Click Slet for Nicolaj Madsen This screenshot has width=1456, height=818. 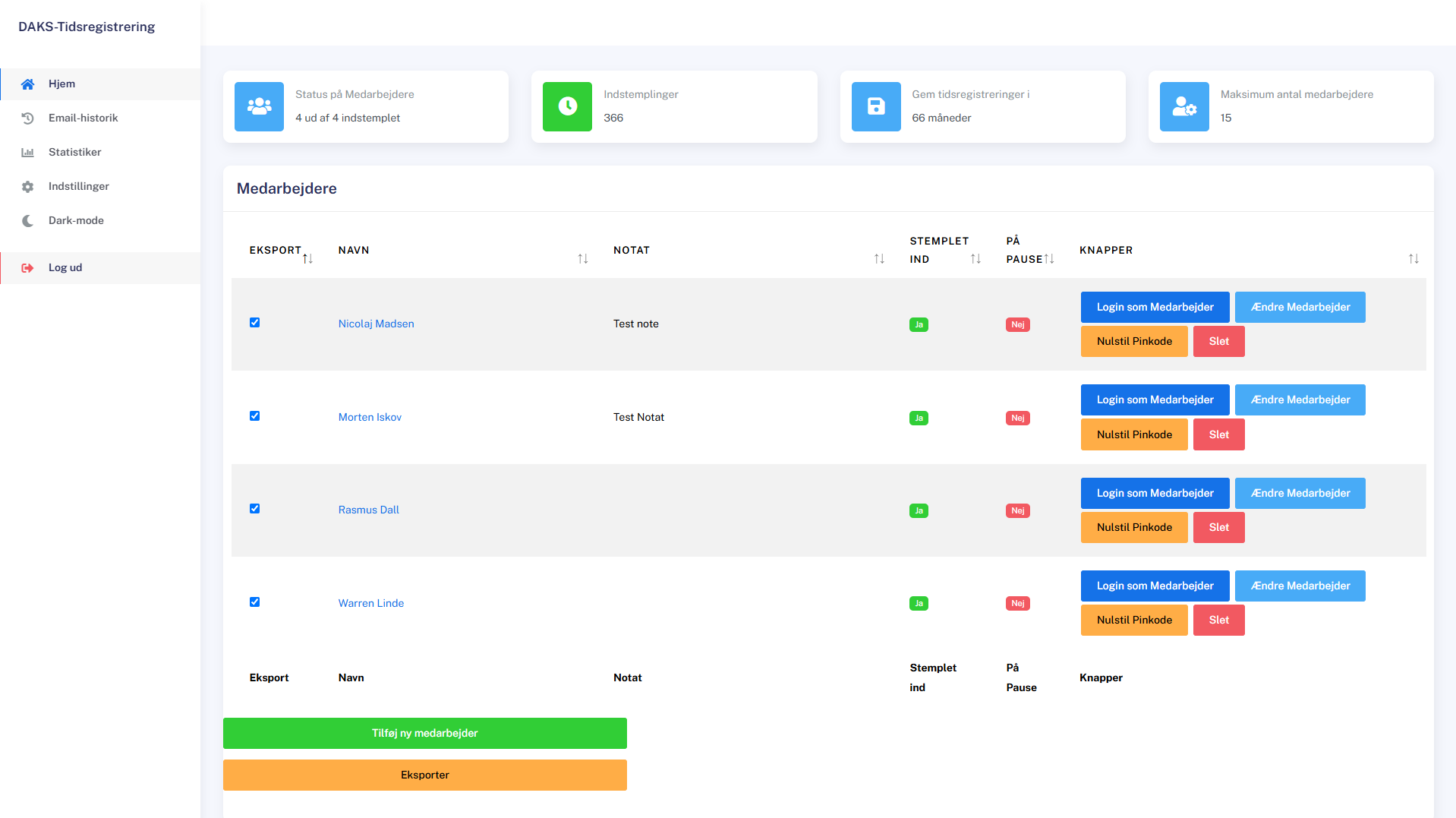[x=1218, y=342]
